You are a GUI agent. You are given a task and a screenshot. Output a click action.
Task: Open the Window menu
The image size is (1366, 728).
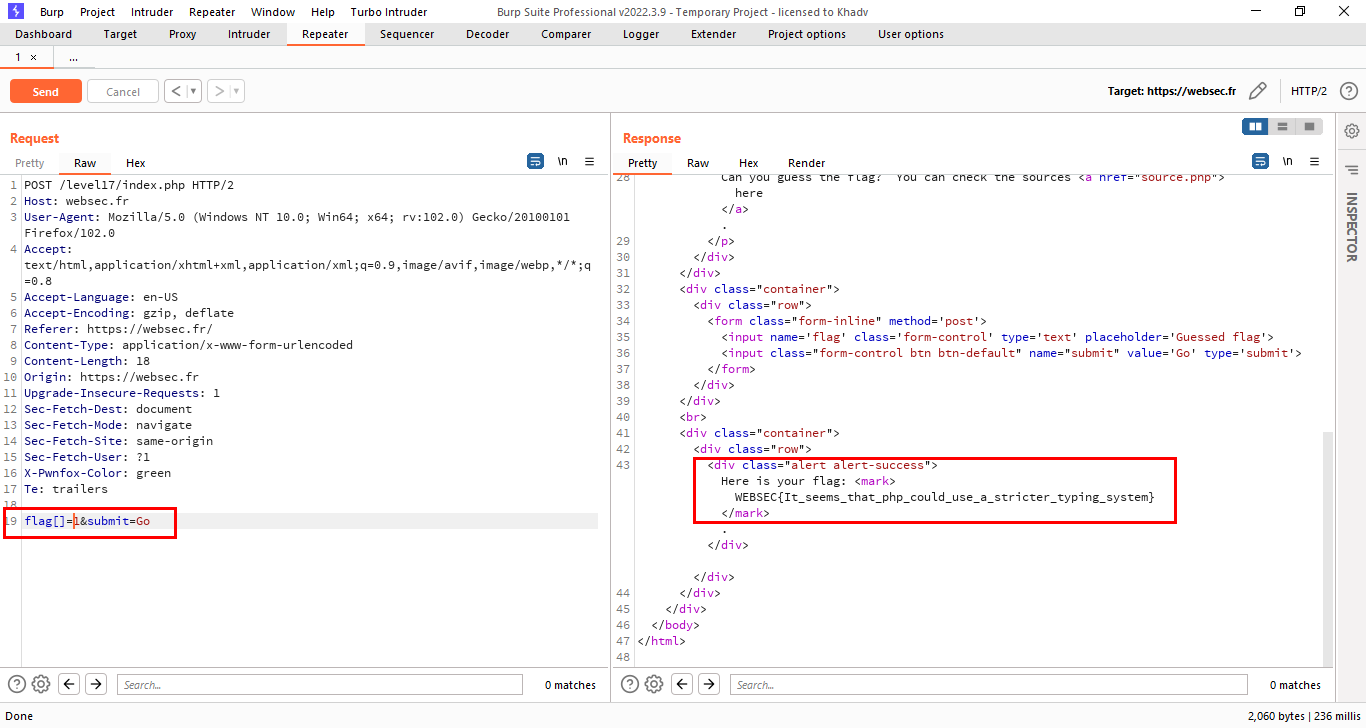[x=273, y=12]
